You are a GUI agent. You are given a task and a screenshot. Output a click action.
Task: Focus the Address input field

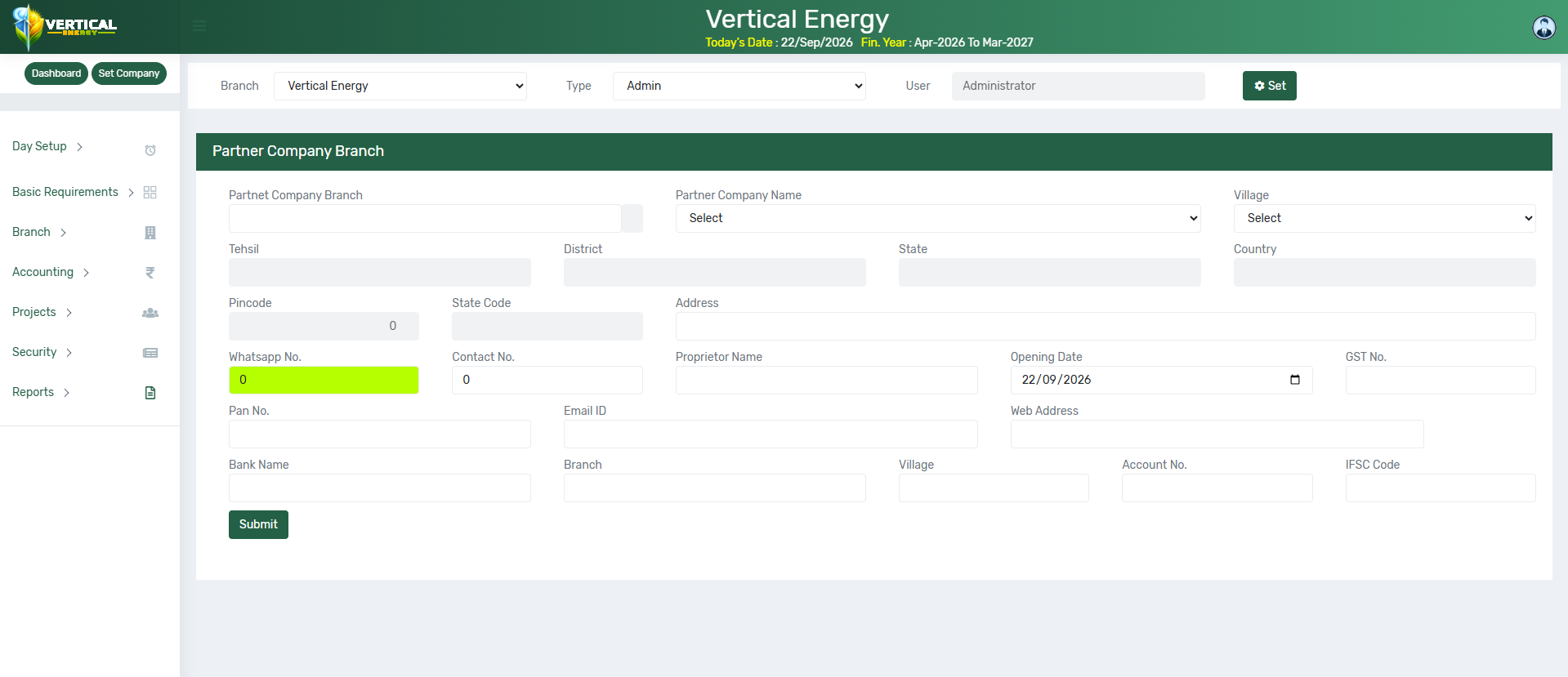[1106, 326]
